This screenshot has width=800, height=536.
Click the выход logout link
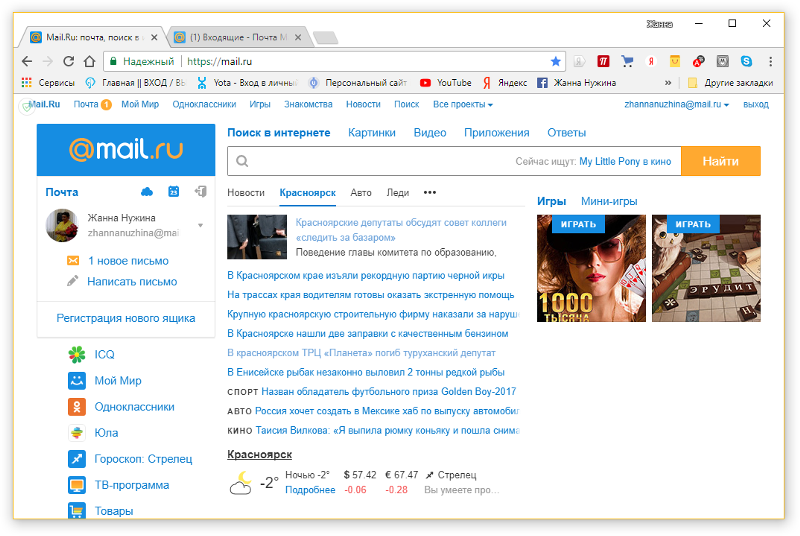click(756, 105)
